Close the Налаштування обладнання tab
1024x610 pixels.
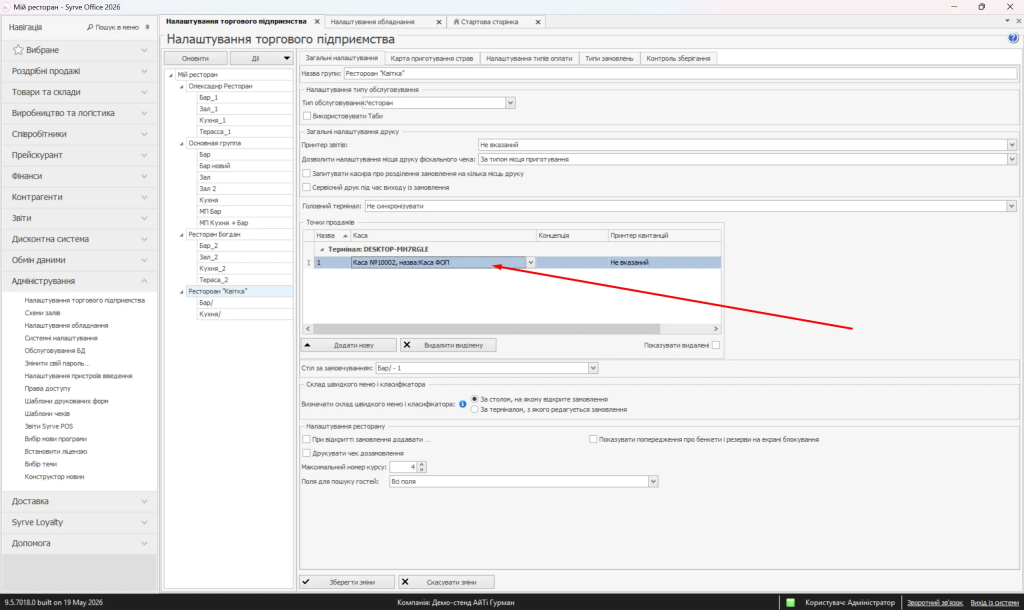click(x=439, y=22)
